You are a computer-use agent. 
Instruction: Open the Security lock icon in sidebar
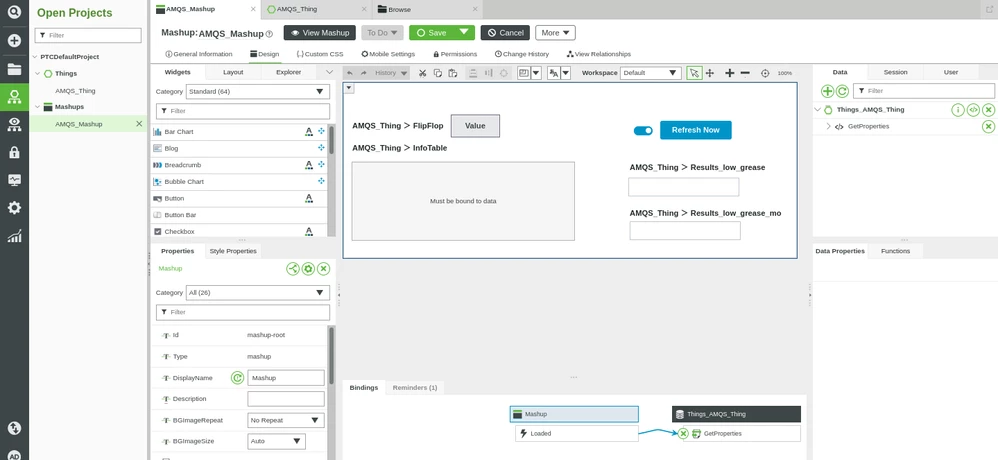pos(14,152)
